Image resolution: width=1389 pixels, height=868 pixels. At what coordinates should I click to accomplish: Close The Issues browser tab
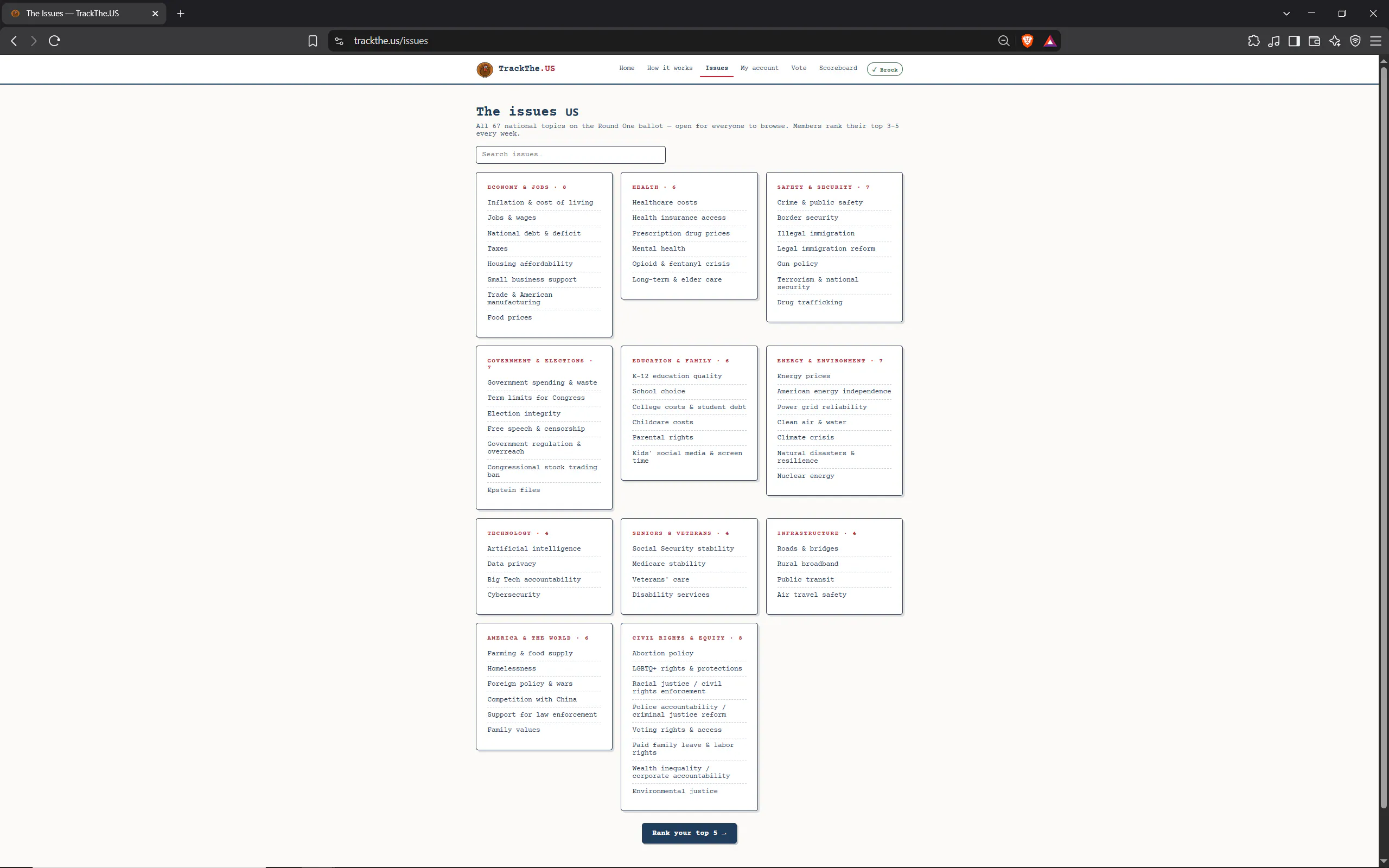pos(155,13)
